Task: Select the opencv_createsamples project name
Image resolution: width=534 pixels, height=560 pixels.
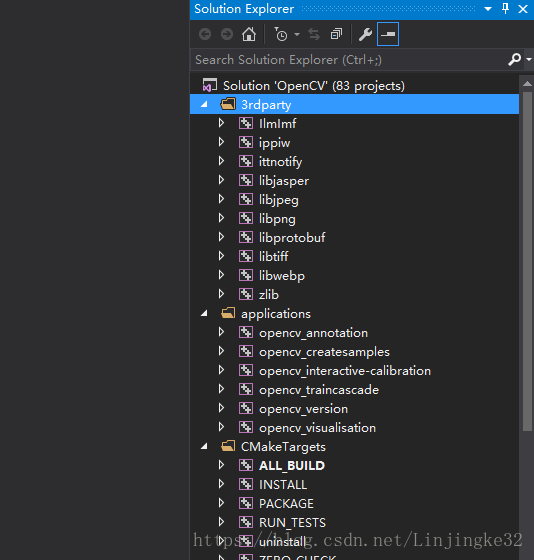Action: point(324,352)
